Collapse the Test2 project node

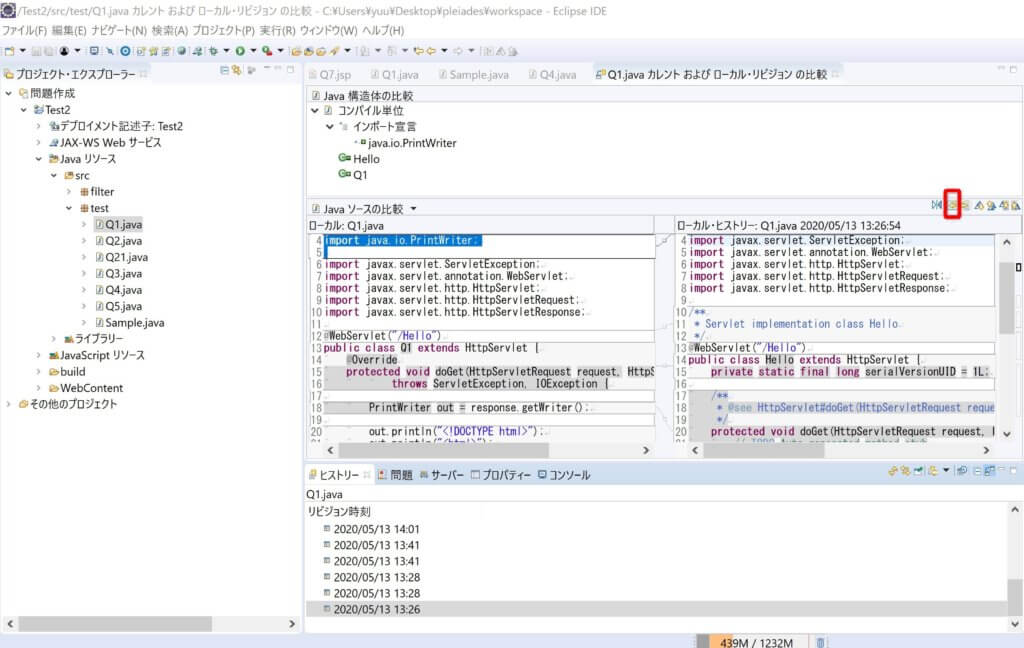tap(24, 110)
